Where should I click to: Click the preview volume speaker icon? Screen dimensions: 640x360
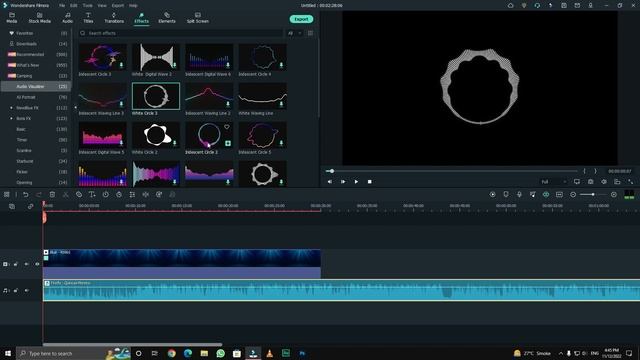604,182
